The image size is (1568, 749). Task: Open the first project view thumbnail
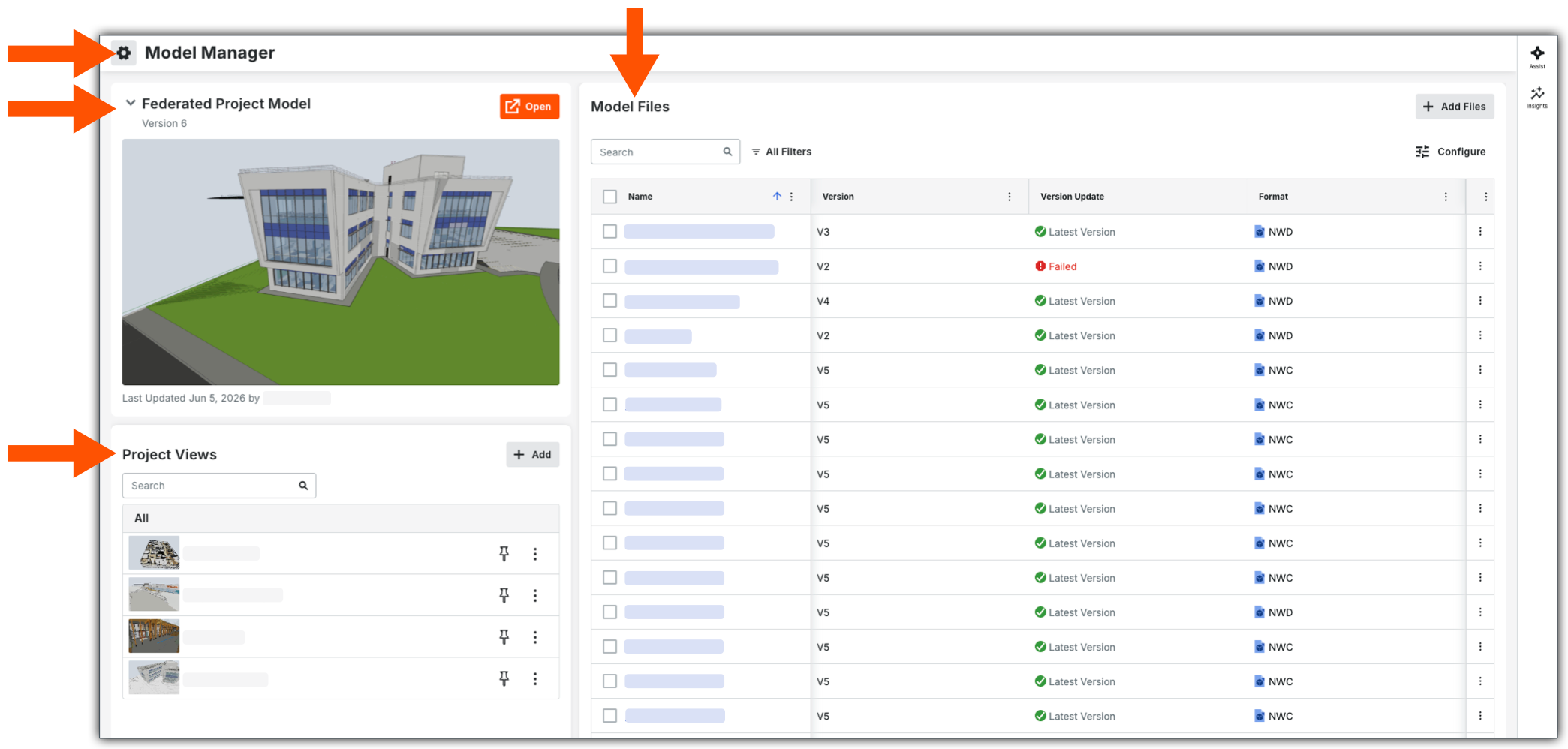(154, 553)
